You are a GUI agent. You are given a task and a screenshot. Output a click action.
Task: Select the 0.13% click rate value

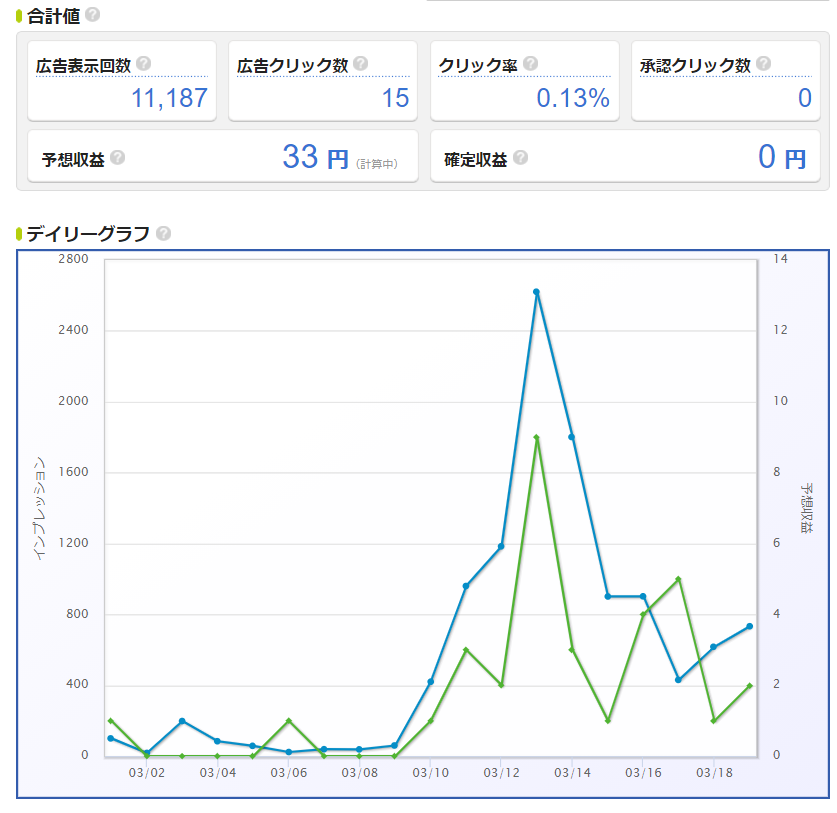click(x=573, y=98)
